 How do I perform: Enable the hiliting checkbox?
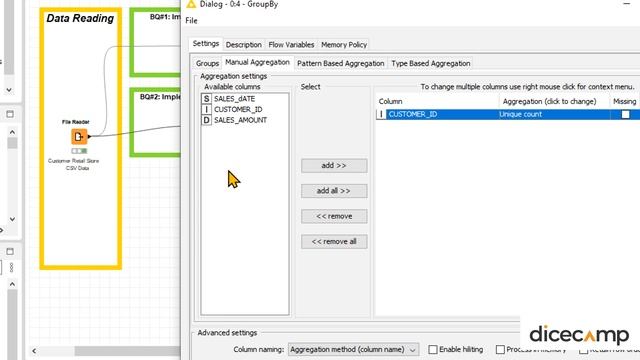pyautogui.click(x=433, y=349)
